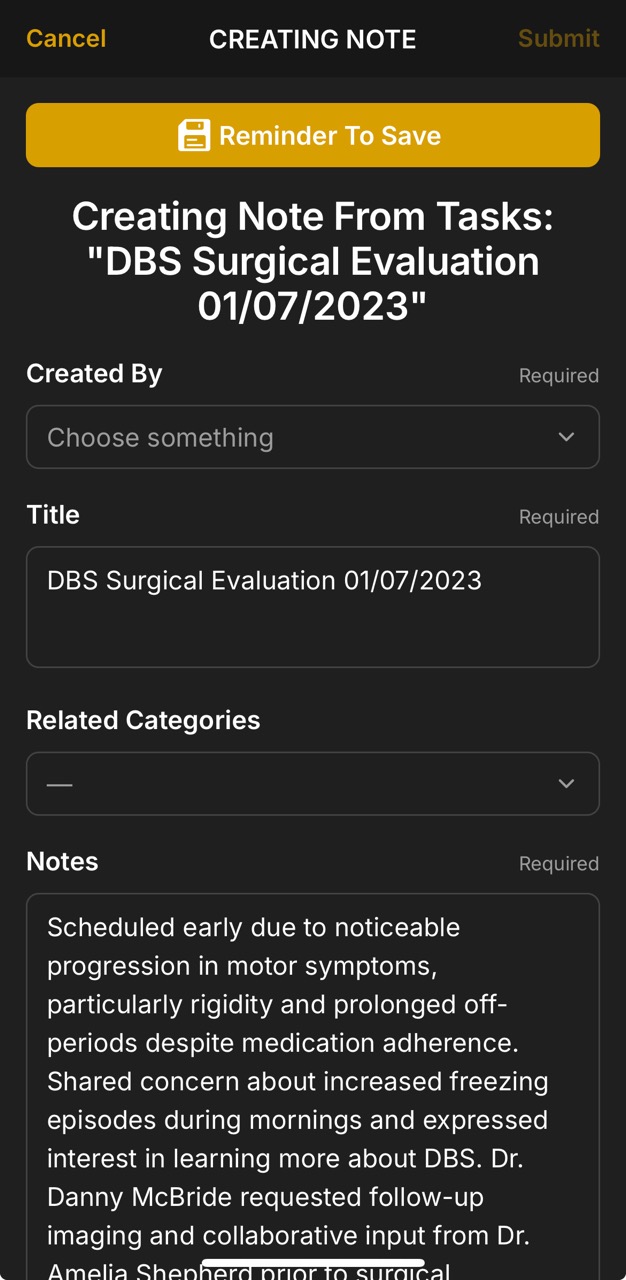Tap the Required label beside Title
626x1280 pixels.
[558, 516]
